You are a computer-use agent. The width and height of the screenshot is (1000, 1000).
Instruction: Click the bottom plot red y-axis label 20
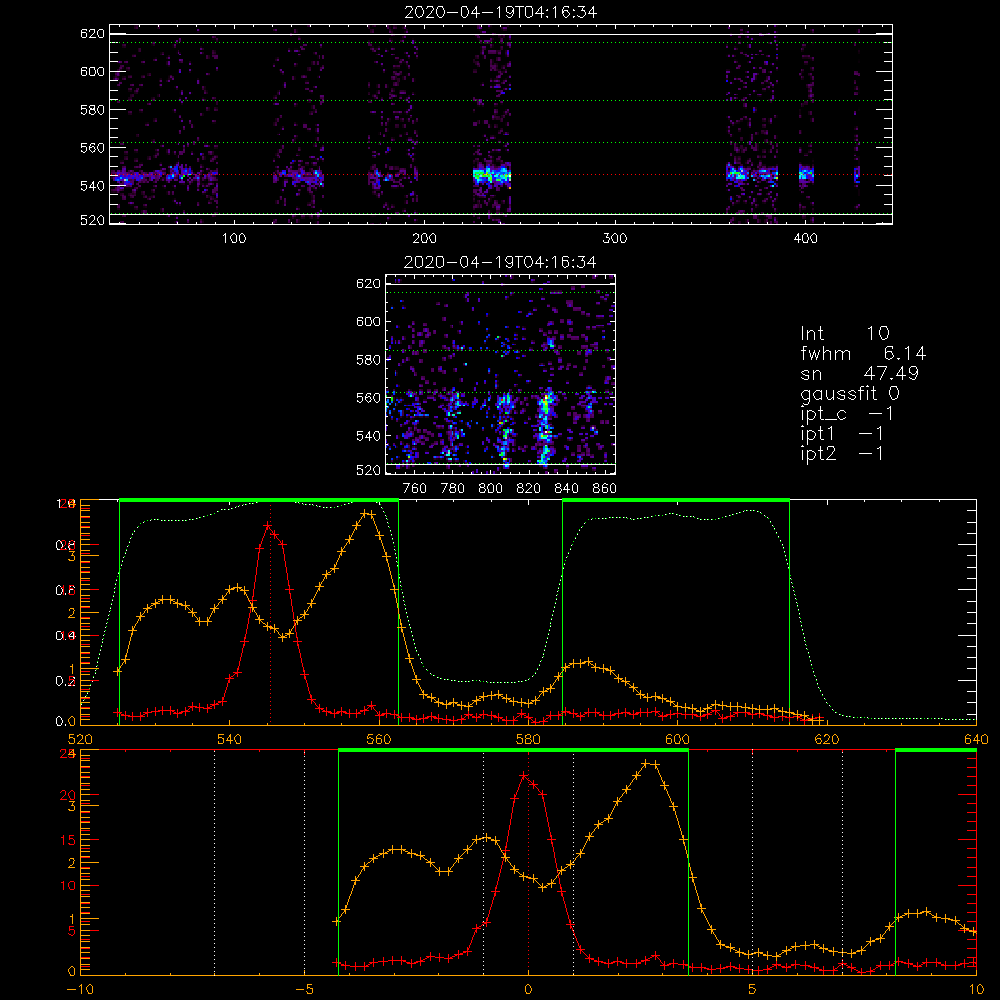68,796
